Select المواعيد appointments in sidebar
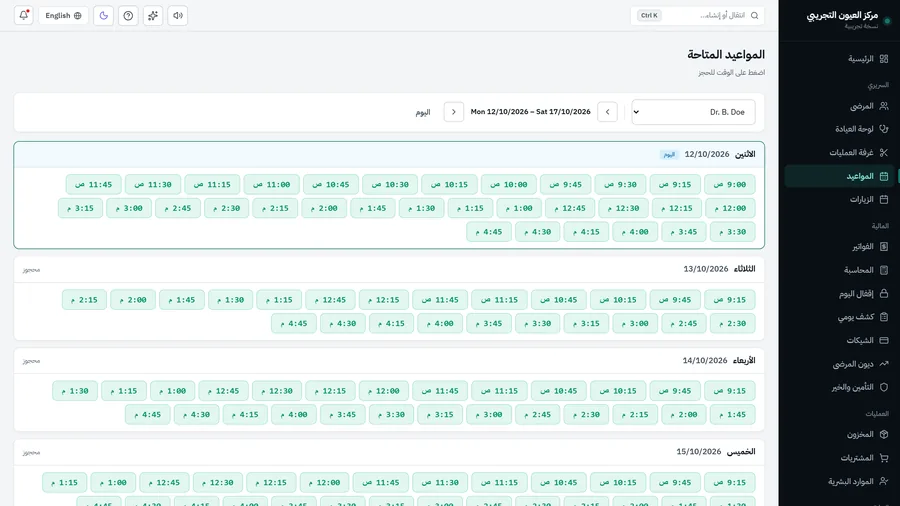Image resolution: width=900 pixels, height=506 pixels. pos(839,176)
